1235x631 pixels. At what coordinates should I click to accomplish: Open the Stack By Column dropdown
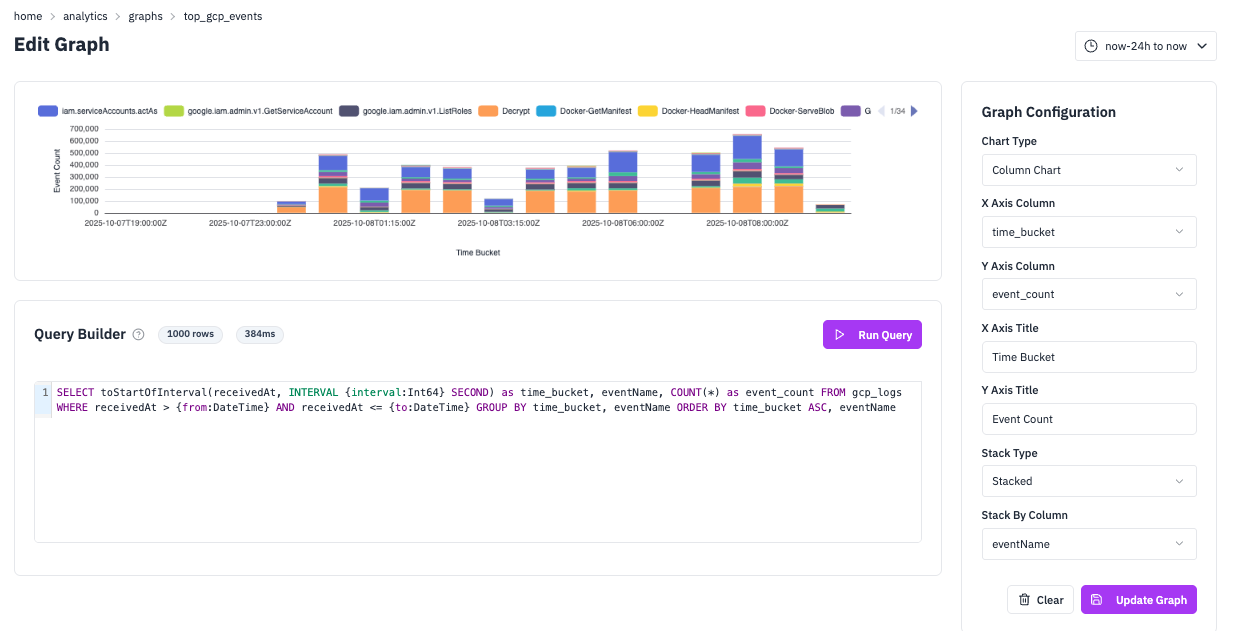point(1088,544)
